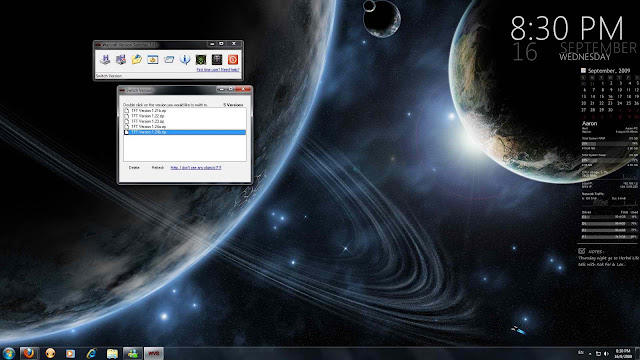640x360 pixels.
Task: Launch Internet Explorer from the taskbar
Action: [91, 353]
